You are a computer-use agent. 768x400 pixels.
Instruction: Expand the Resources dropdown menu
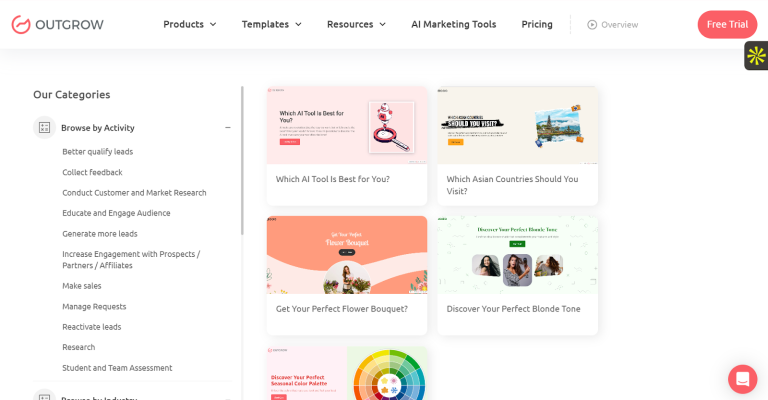coord(356,25)
